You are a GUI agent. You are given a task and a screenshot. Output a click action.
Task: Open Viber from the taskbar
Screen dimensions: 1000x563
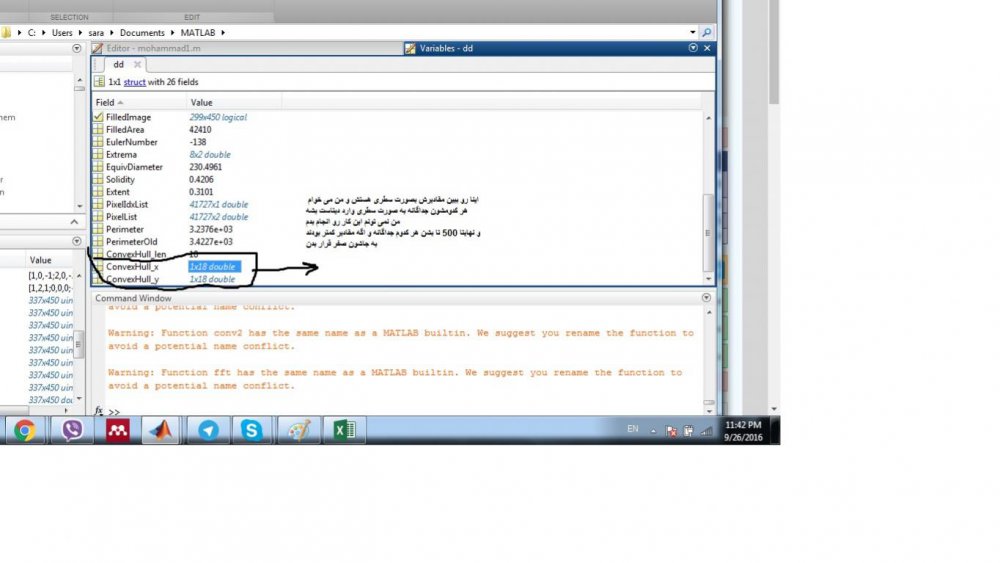coord(72,431)
